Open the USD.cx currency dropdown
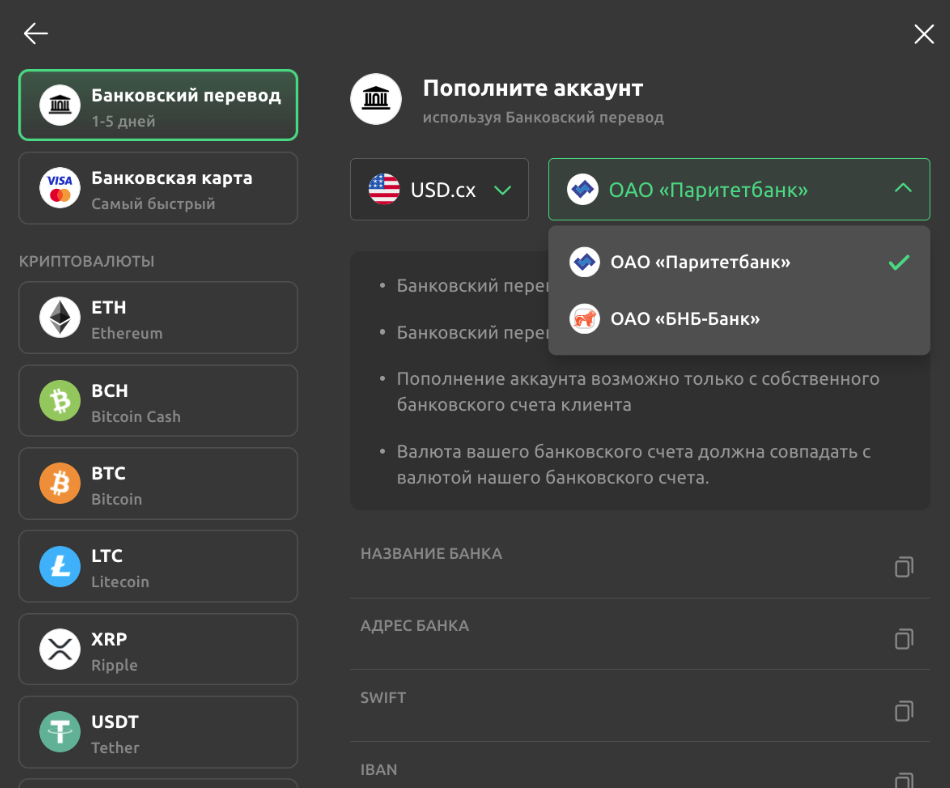This screenshot has height=788, width=950. click(439, 190)
